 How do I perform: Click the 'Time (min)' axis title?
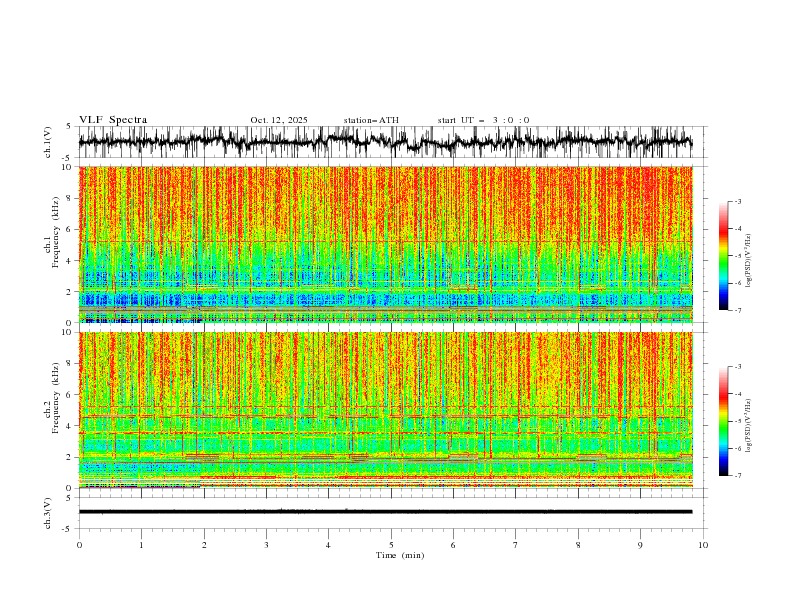point(400,555)
